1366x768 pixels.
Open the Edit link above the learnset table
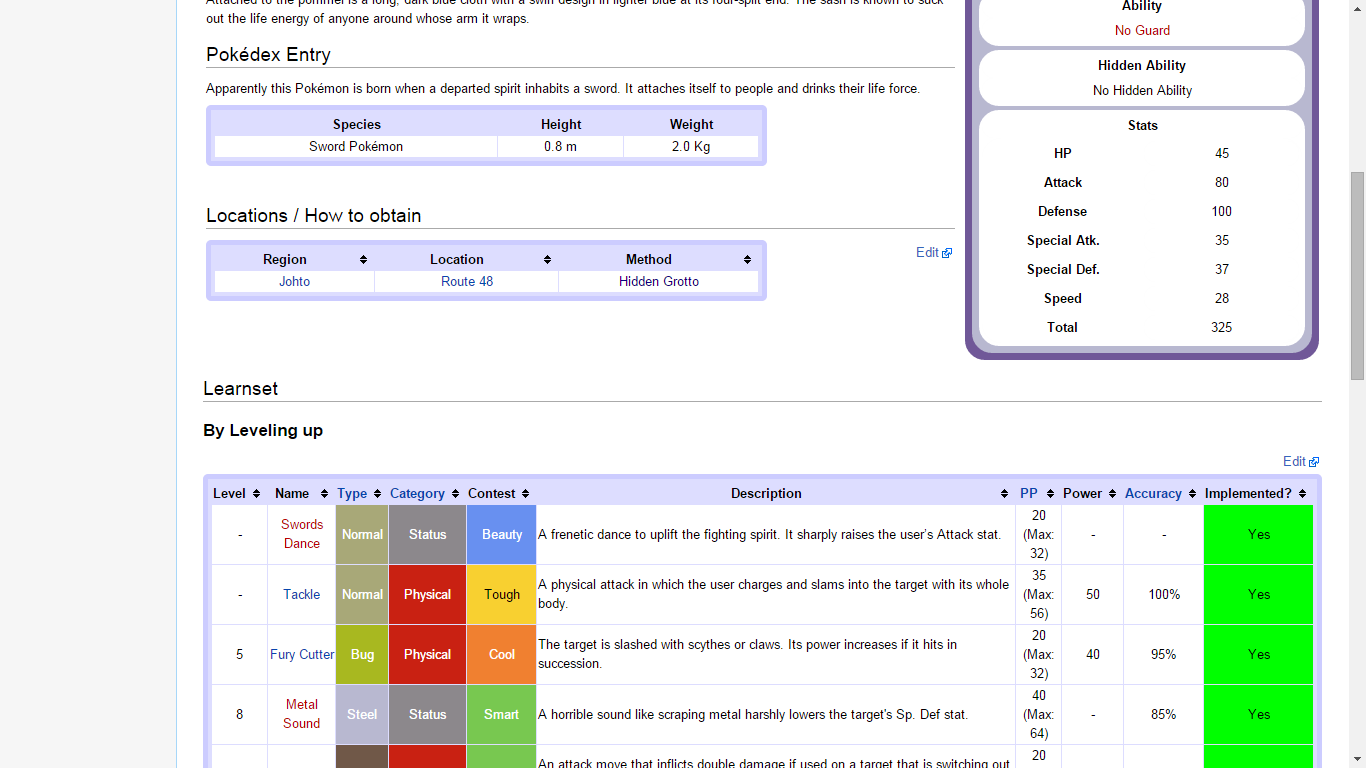pos(1300,462)
